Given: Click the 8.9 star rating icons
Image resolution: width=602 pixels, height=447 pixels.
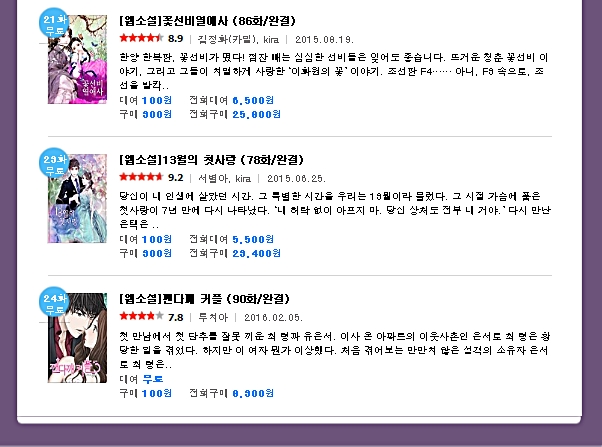Looking at the screenshot, I should point(141,38).
